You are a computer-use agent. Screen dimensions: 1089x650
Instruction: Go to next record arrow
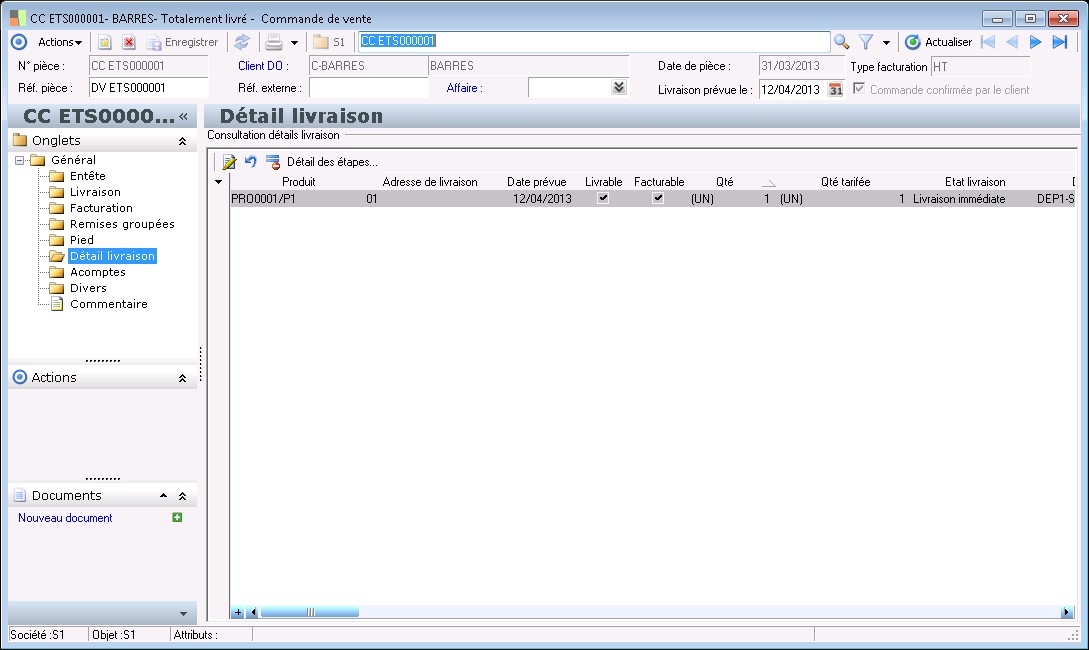1036,42
